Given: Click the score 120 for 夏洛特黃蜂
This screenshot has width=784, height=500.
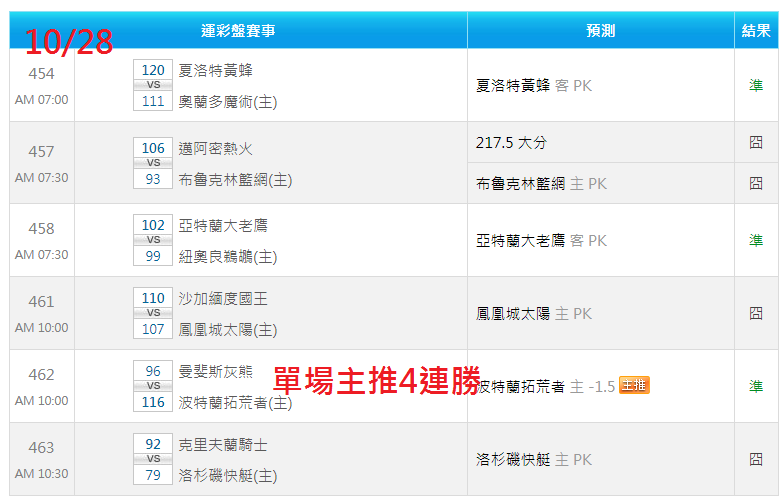Looking at the screenshot, I should [x=153, y=70].
